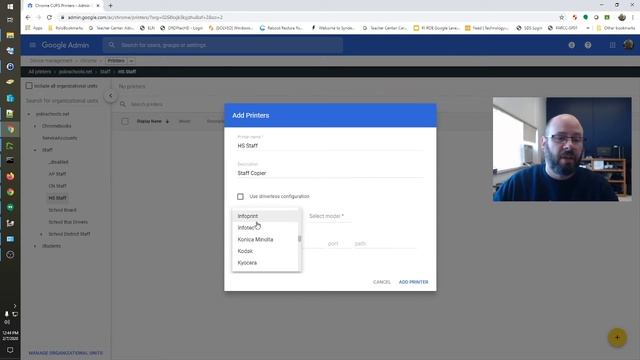Click the path input field

[384, 244]
